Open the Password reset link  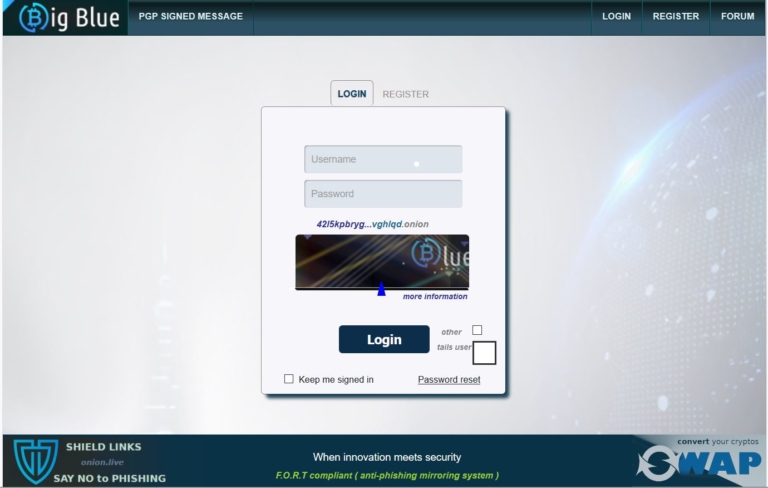[449, 380]
